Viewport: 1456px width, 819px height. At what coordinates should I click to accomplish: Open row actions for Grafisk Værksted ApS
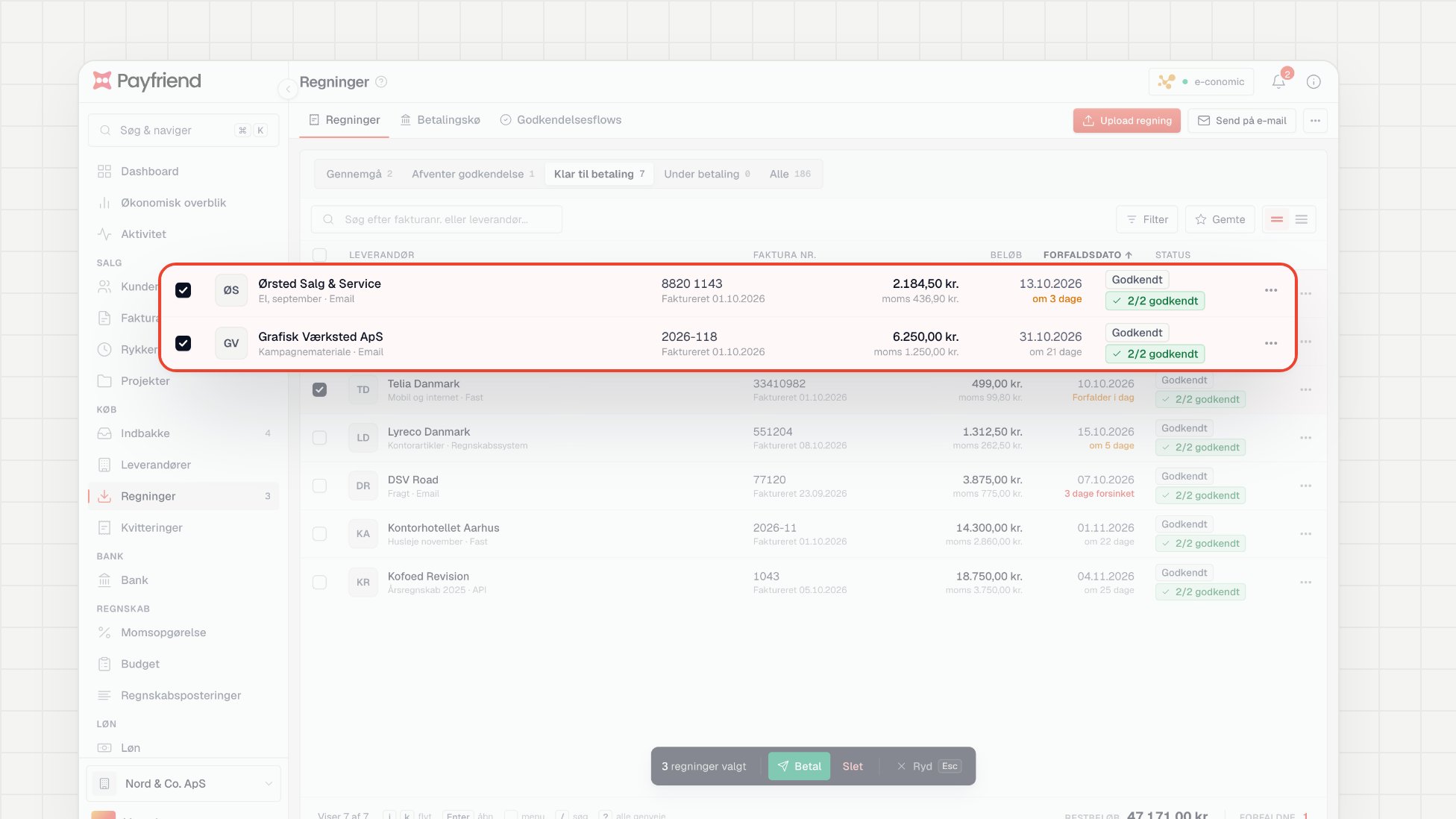coord(1271,343)
